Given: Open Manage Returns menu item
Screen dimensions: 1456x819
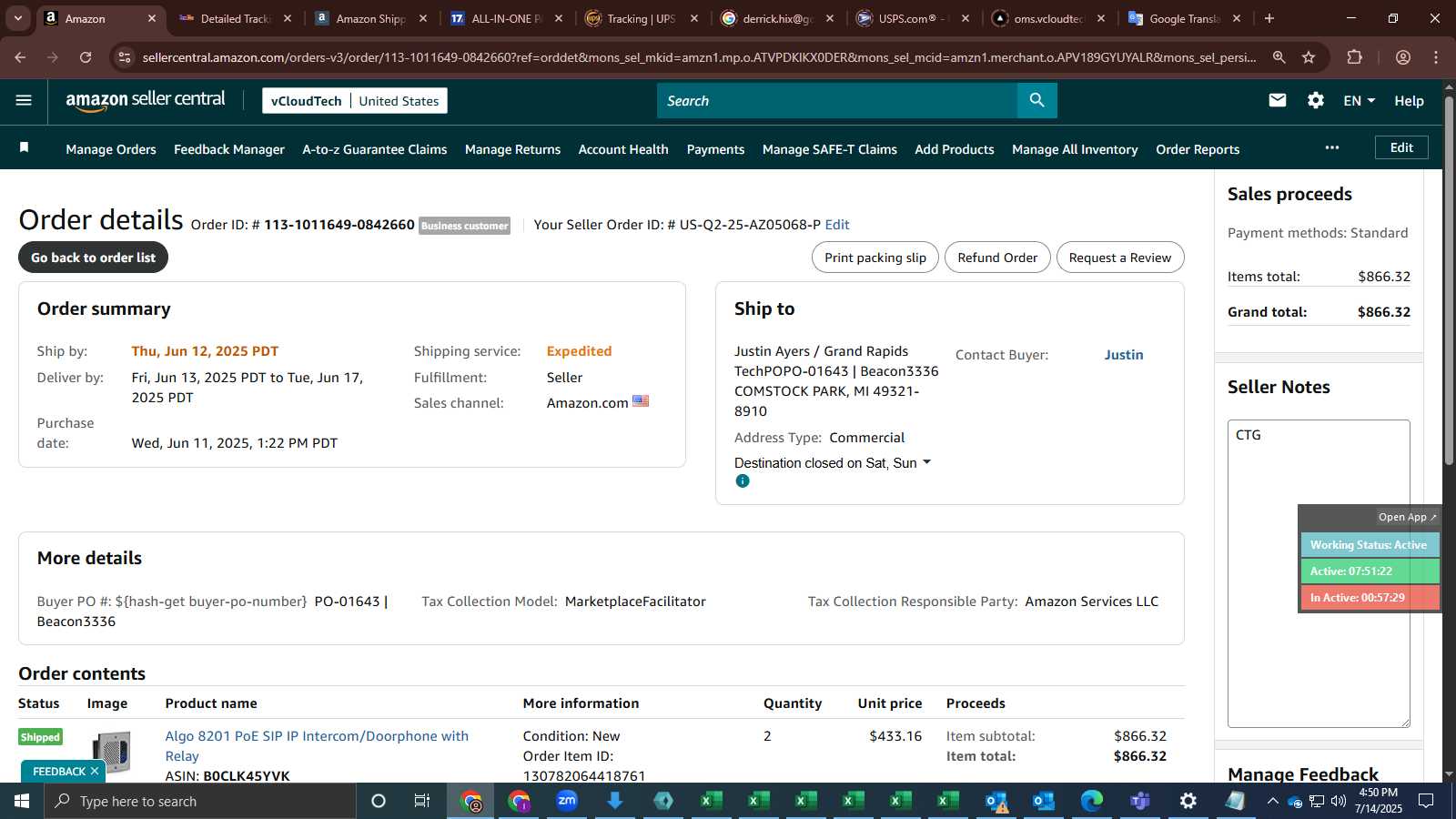Looking at the screenshot, I should tap(512, 149).
